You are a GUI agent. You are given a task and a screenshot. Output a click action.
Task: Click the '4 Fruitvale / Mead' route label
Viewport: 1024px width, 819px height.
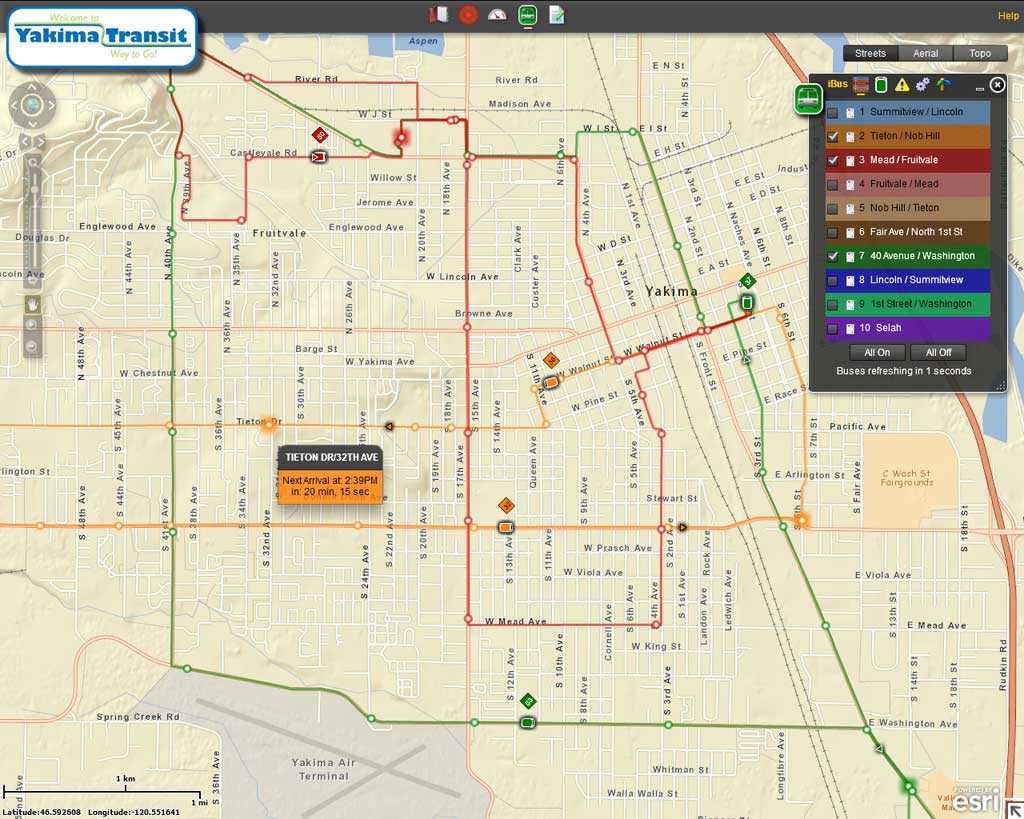[x=898, y=184]
